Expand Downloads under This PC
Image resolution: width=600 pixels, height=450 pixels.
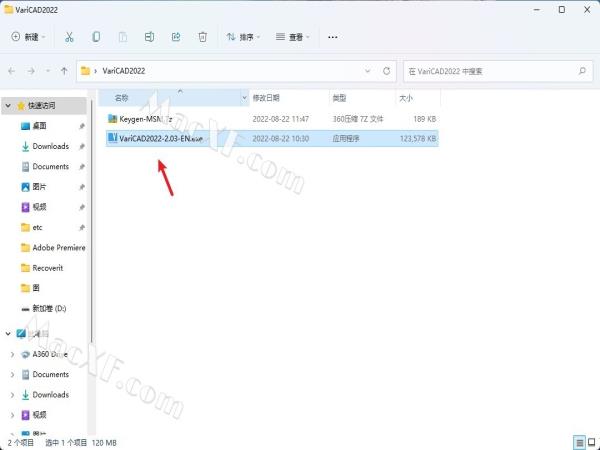tap(13, 395)
